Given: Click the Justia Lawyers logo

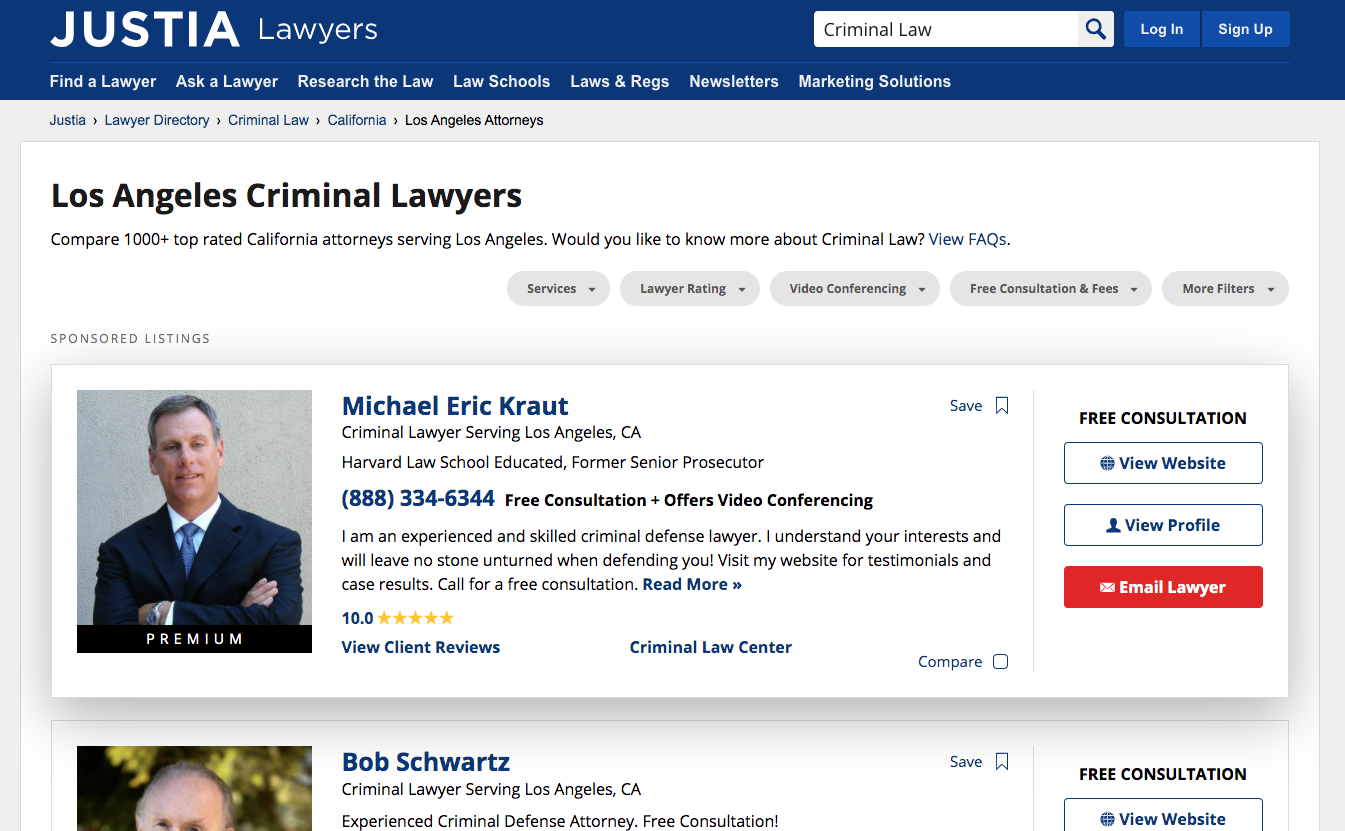Looking at the screenshot, I should point(214,29).
